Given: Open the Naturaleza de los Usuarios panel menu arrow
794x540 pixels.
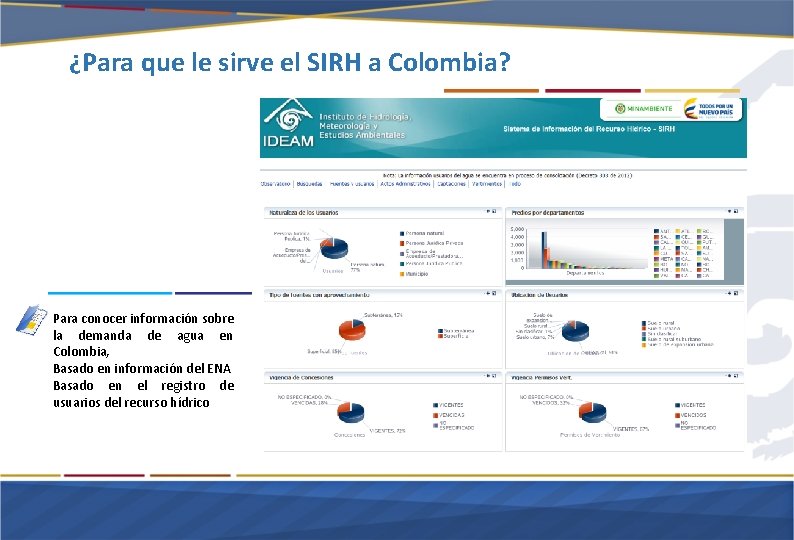Looking at the screenshot, I should (x=488, y=211).
